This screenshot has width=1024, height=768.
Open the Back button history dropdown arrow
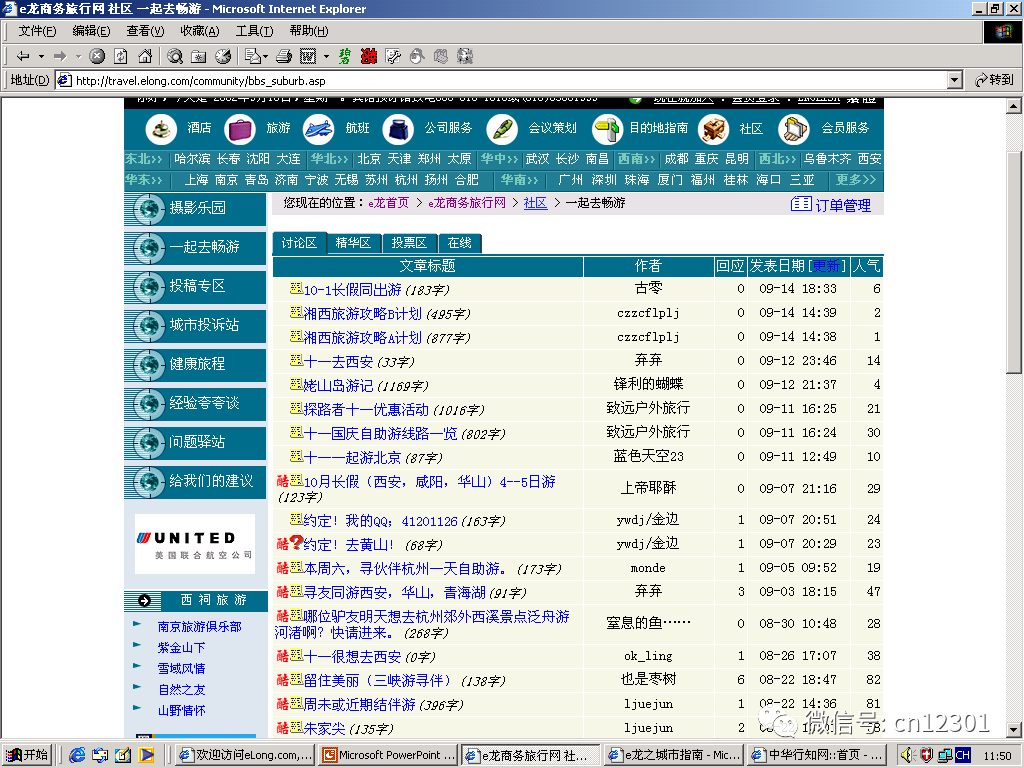(x=41, y=57)
